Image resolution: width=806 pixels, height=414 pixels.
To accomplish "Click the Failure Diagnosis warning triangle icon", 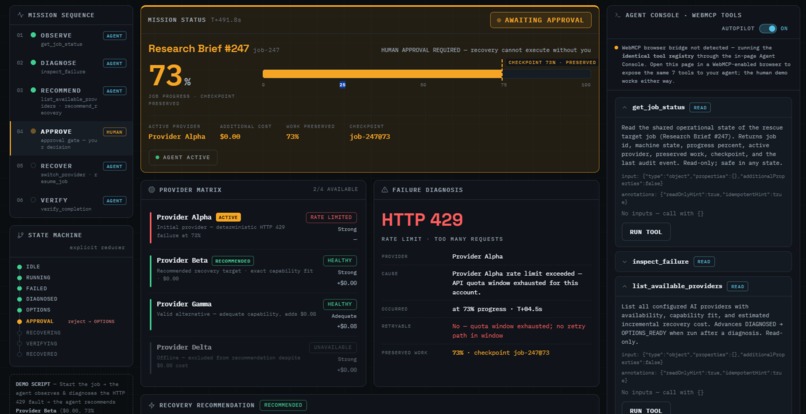I will pyautogui.click(x=384, y=190).
